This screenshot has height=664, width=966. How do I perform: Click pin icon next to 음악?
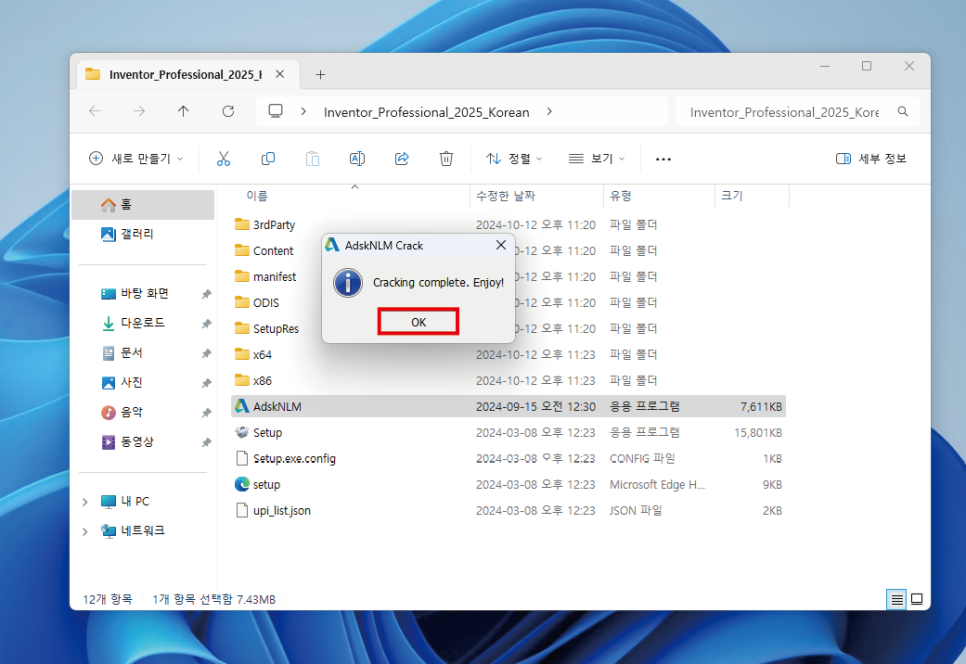[x=206, y=413]
